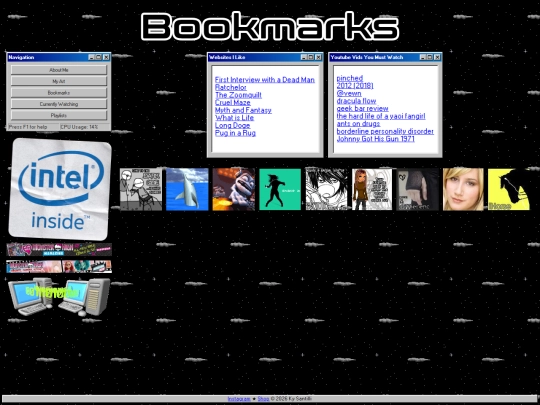Open the dark hand photo thumbnail
540x405 pixels.
[x=418, y=189]
